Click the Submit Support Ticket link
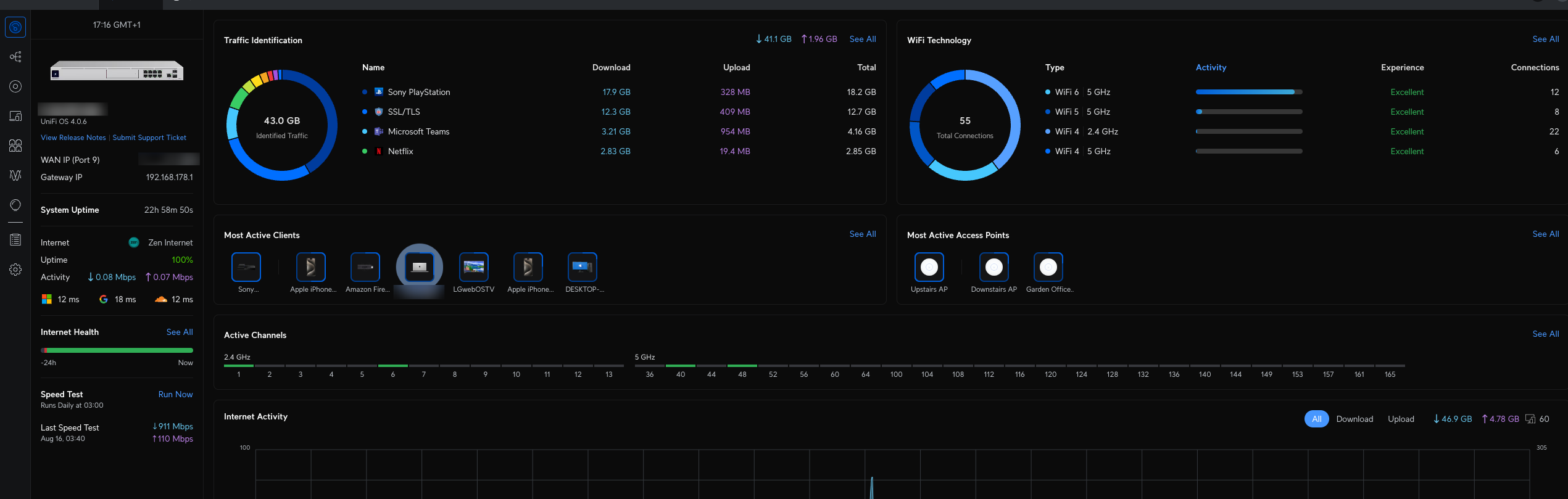This screenshot has height=499, width=1568. (149, 138)
